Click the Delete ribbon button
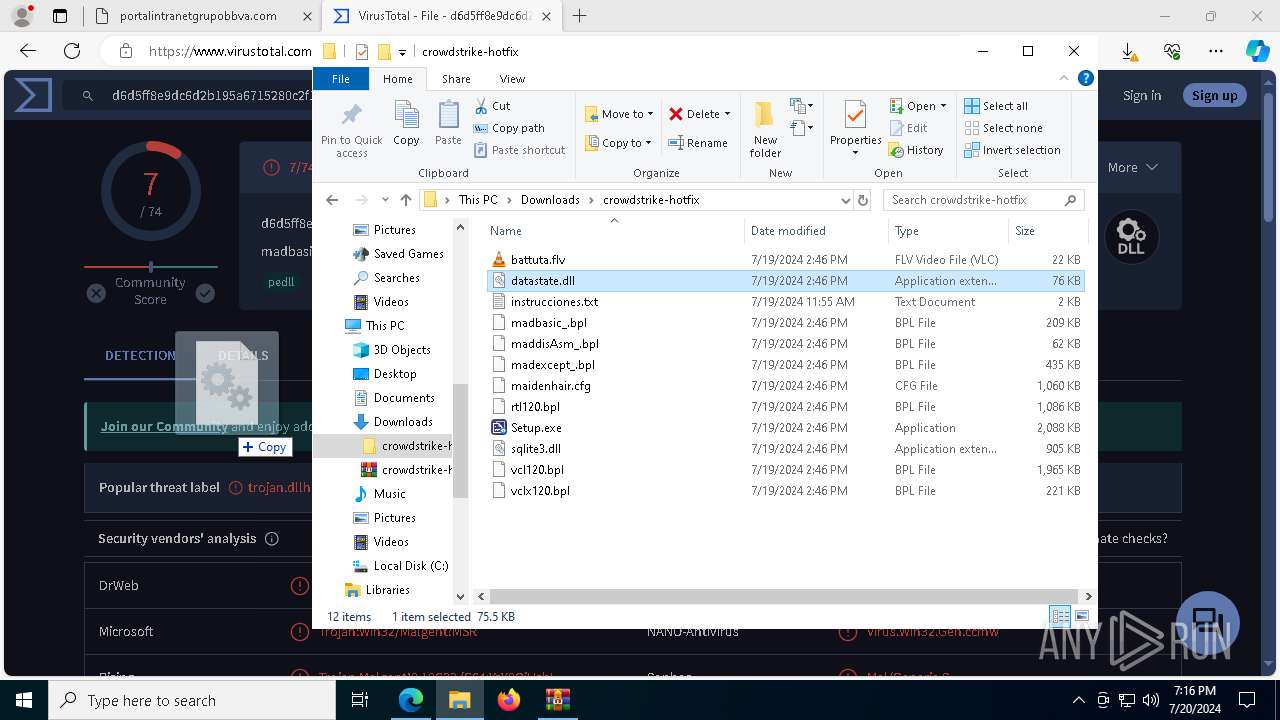The width and height of the screenshot is (1280, 720). pos(699,114)
